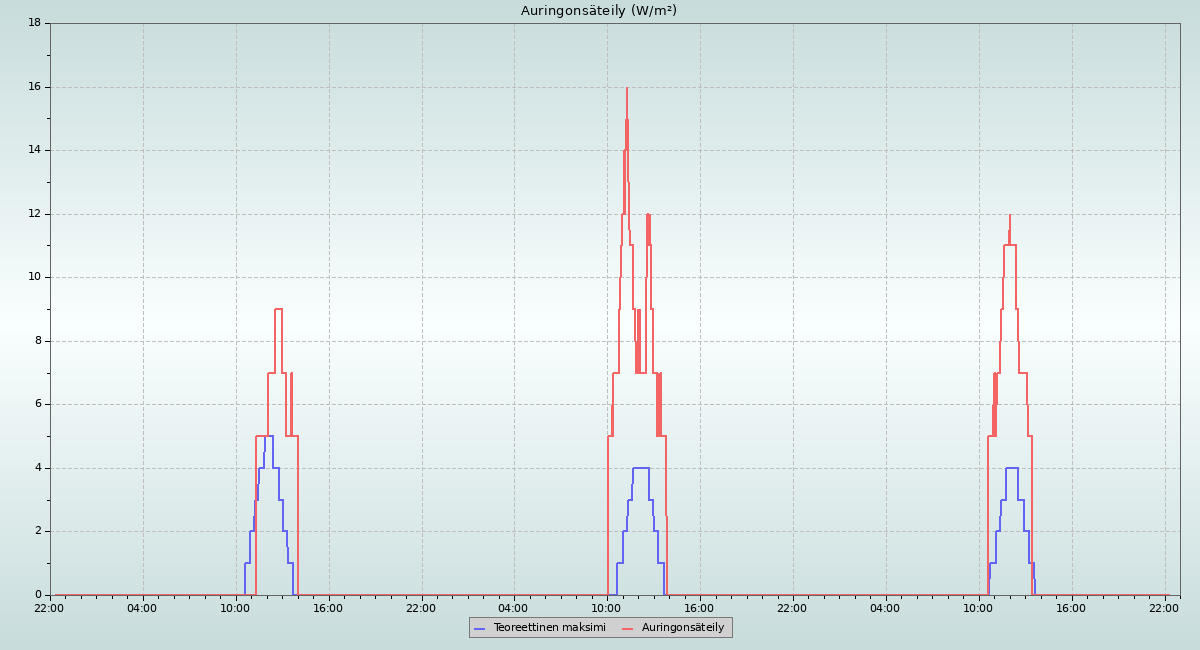The image size is (1200, 650).
Task: Click the leftmost 22:00 x-axis label
Action: pyautogui.click(x=49, y=608)
